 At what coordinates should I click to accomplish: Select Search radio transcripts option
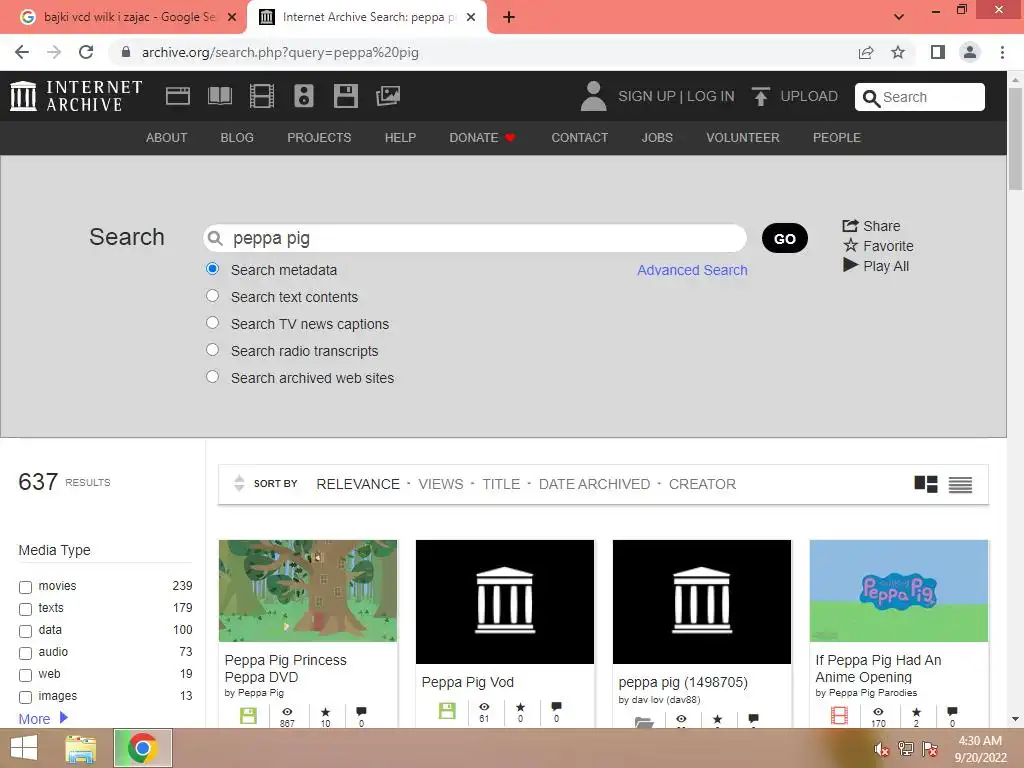(212, 349)
